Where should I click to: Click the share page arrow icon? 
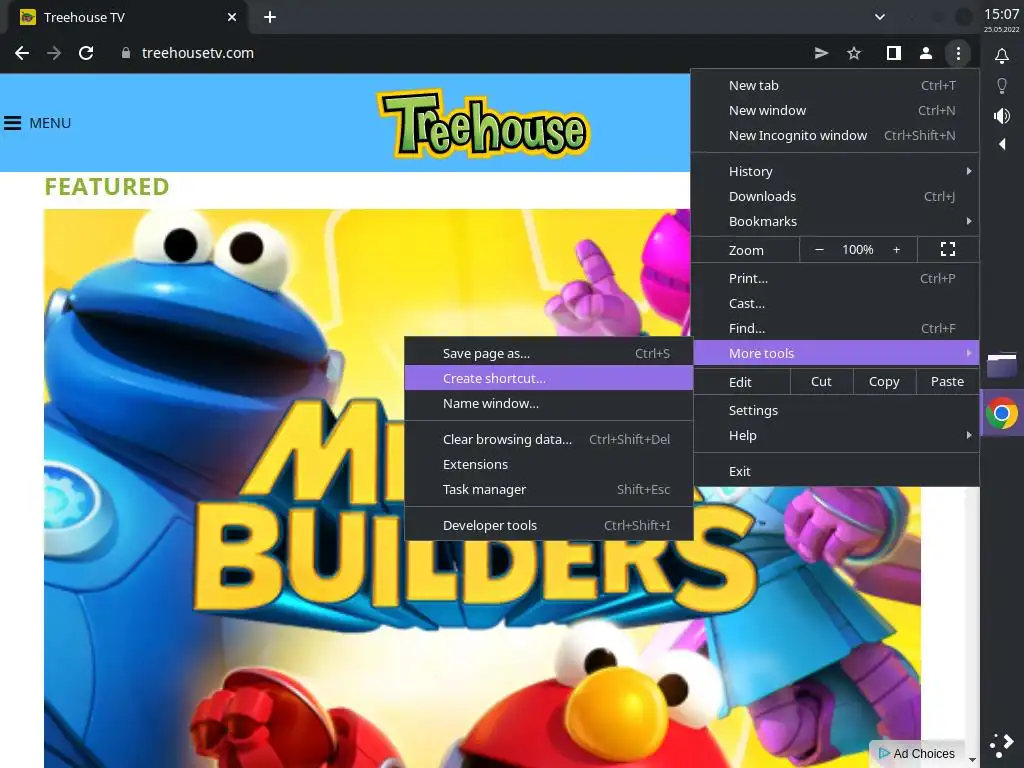point(822,53)
